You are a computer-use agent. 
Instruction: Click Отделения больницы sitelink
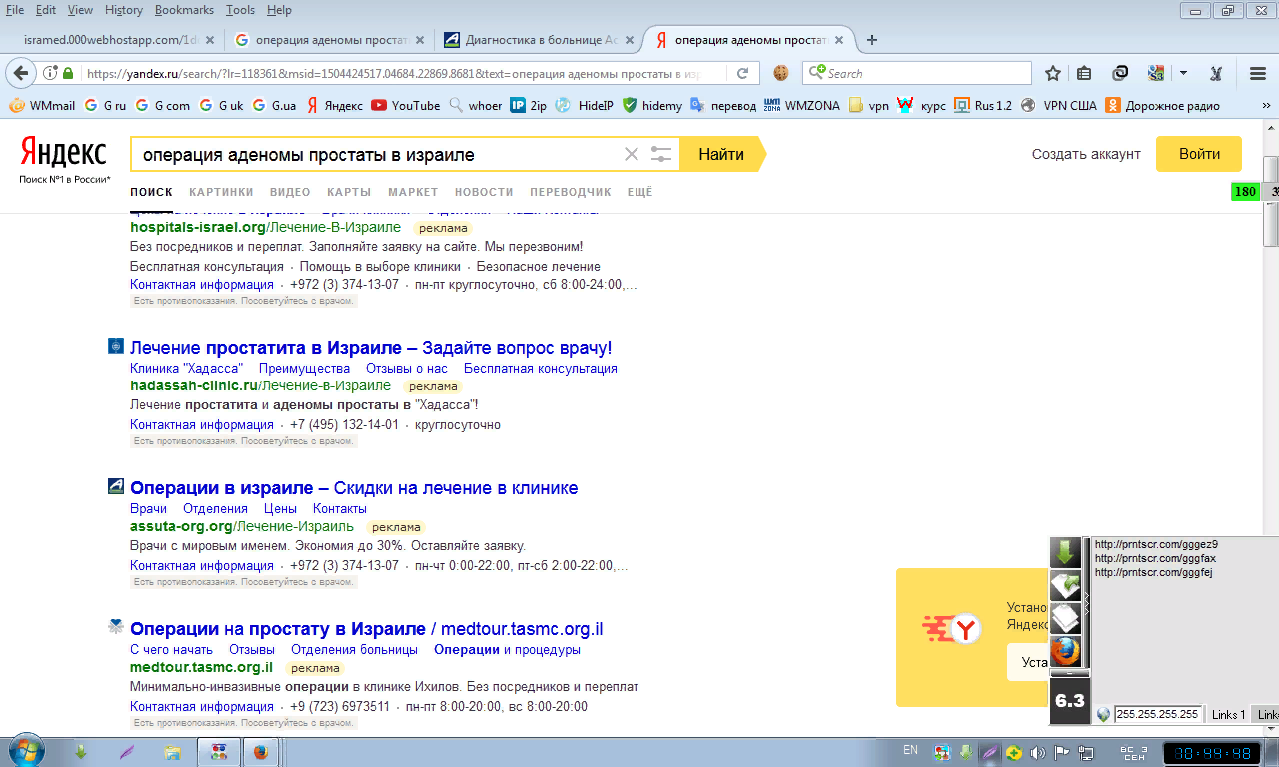354,649
